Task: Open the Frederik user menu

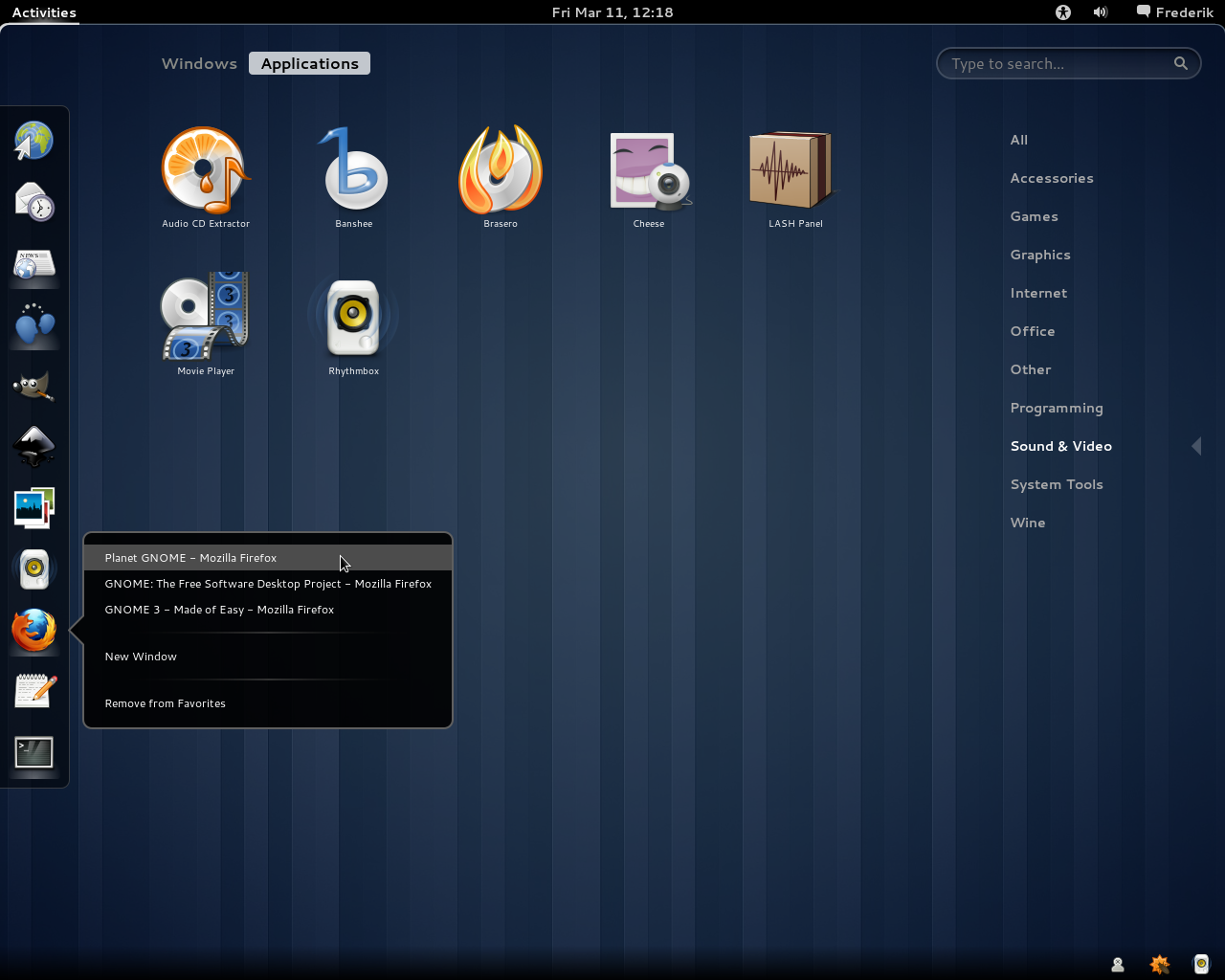Action: click(x=1175, y=12)
